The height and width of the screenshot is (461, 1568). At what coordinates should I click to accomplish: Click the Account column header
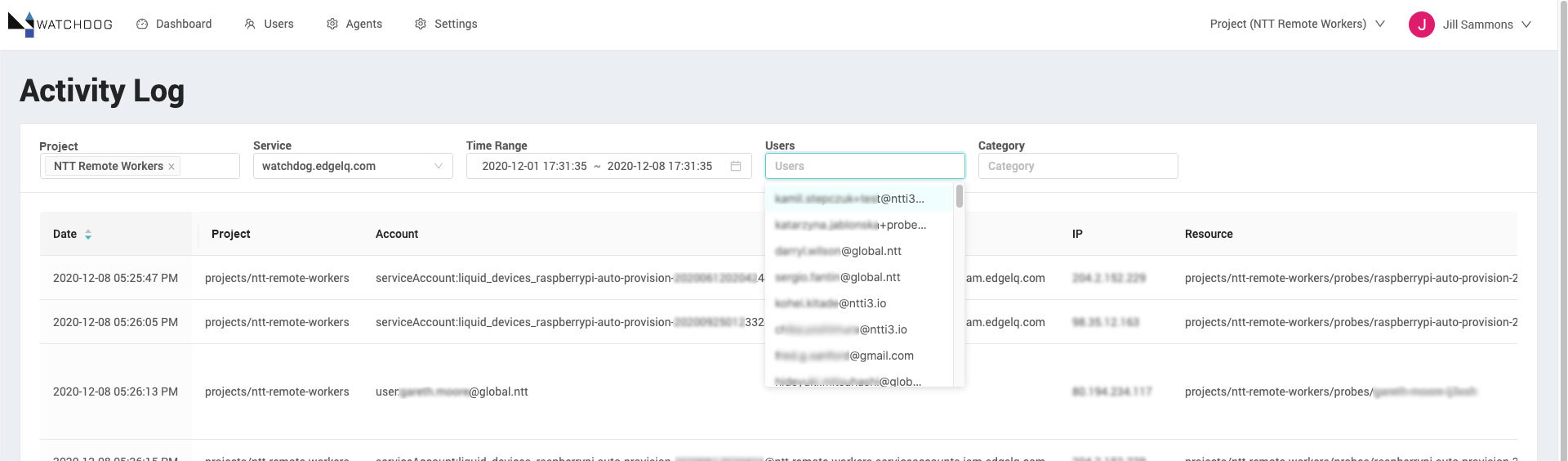tap(397, 234)
